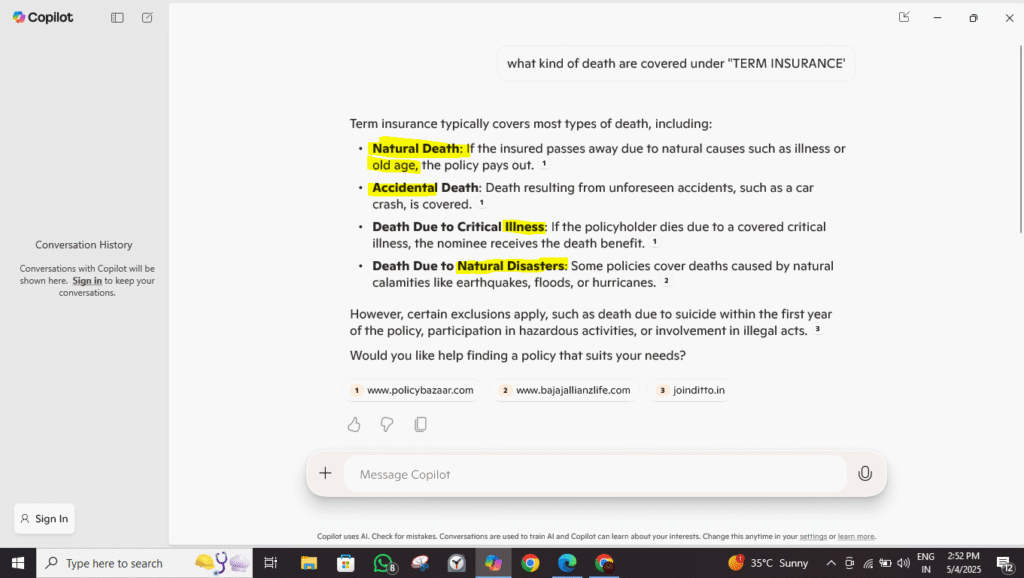Click the pop-out window icon in title bar
The height and width of the screenshot is (578, 1024).
[x=904, y=17]
